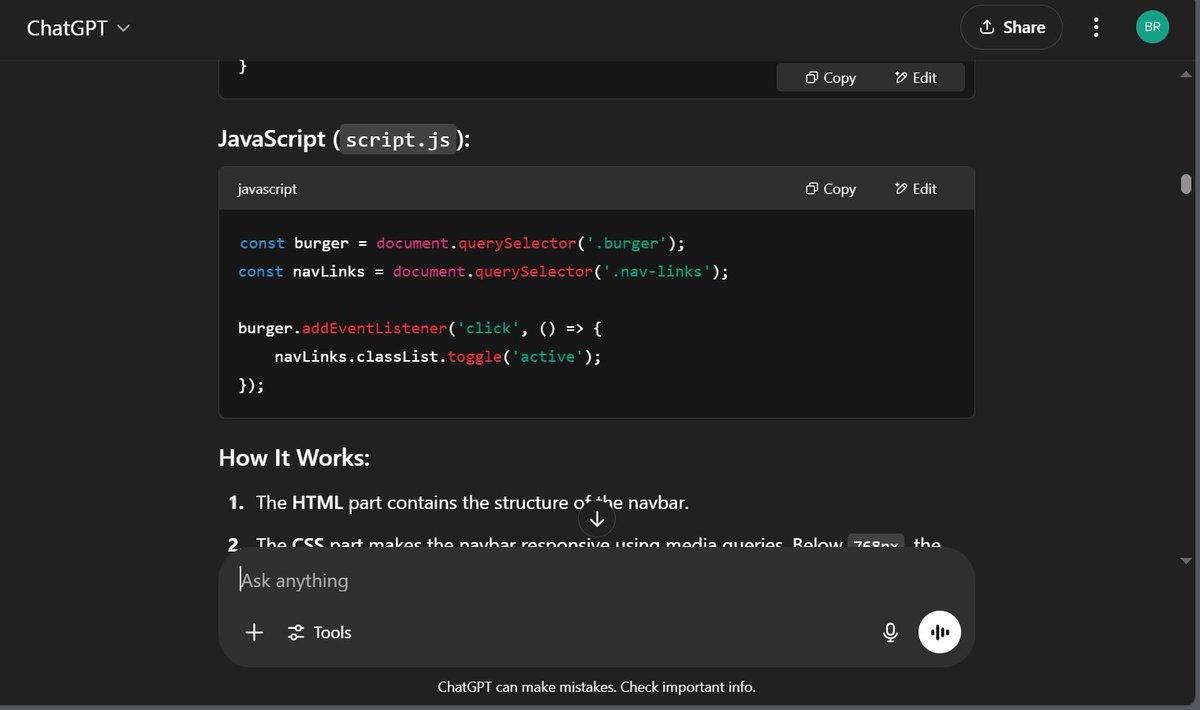
Task: Focus the Ask anything input field
Action: click(596, 581)
